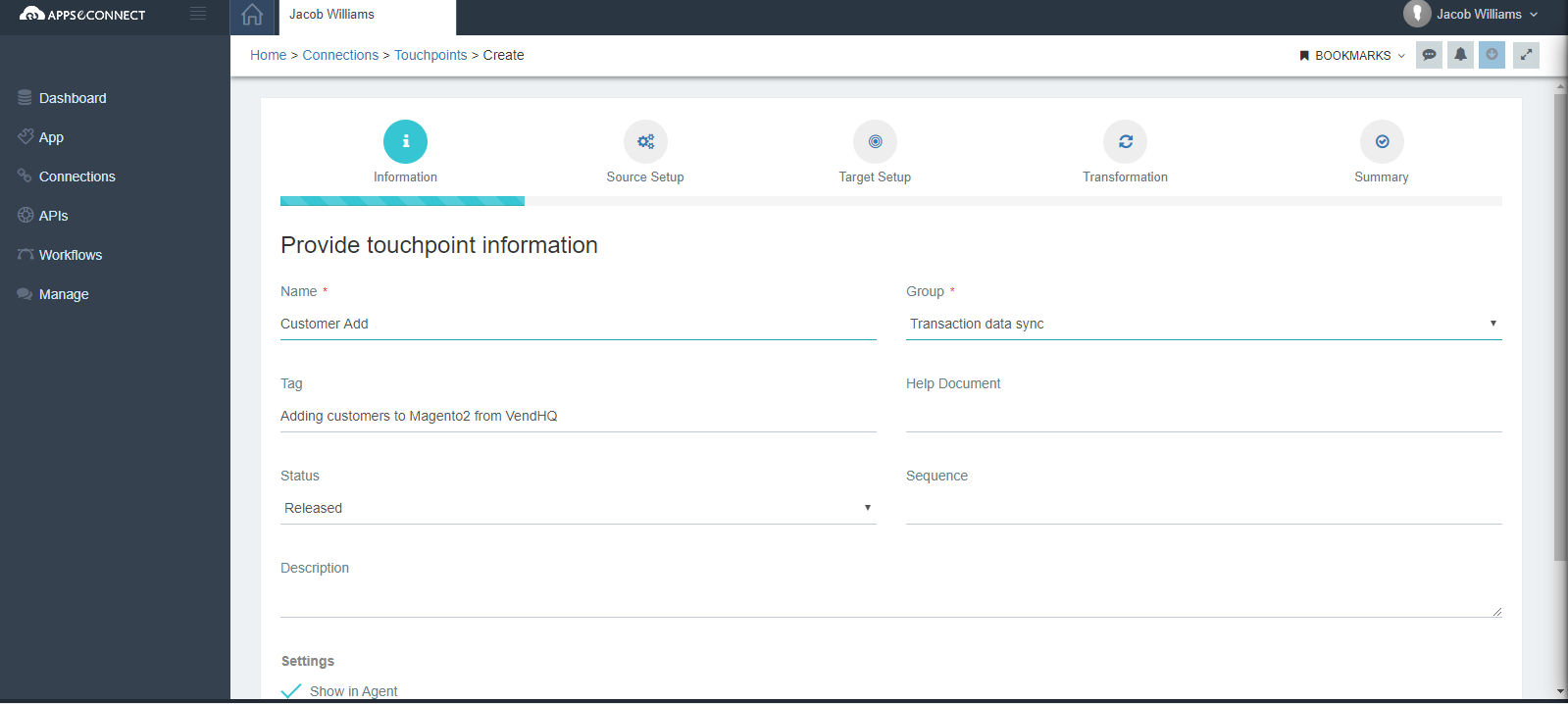Click the bookmark flag icon
This screenshot has width=1568, height=704.
1304,56
